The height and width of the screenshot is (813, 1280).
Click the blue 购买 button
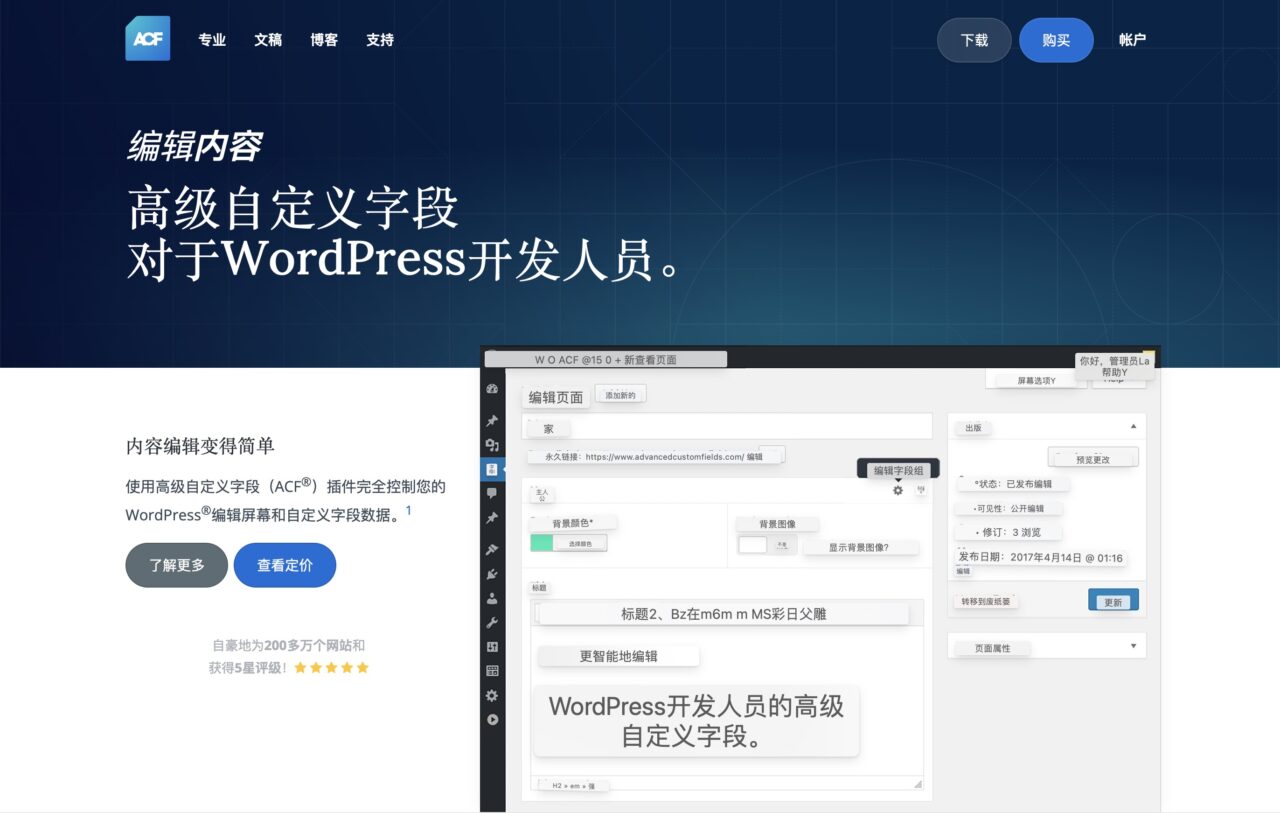point(1056,40)
